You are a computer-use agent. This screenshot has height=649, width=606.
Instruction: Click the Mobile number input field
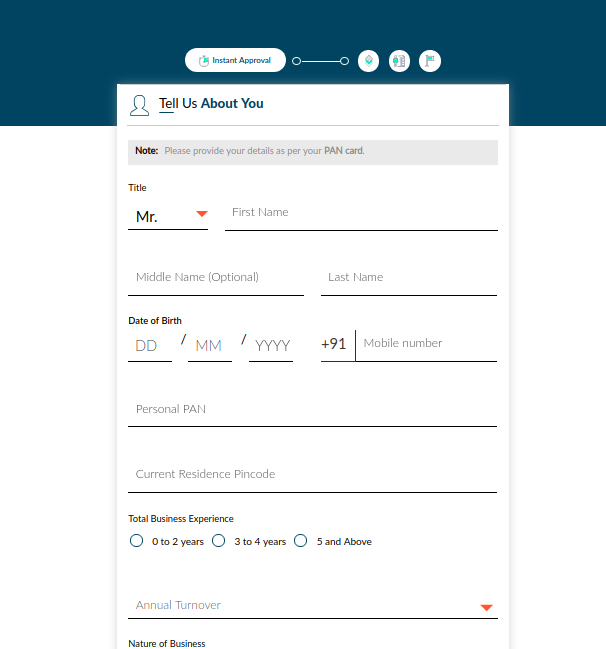426,344
